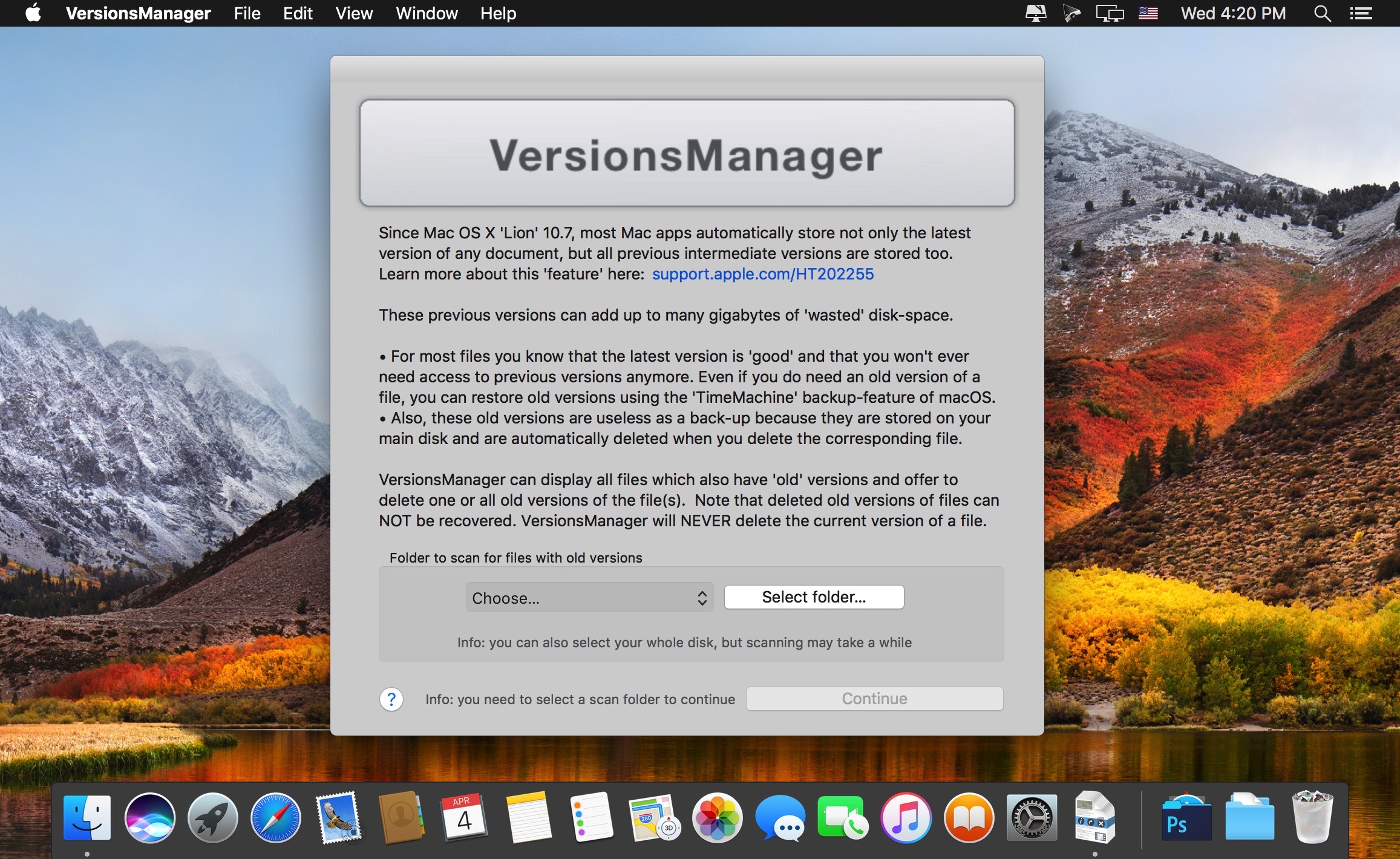Open the support.apple.com/HT202255 link
The image size is (1400, 859).
click(x=762, y=274)
